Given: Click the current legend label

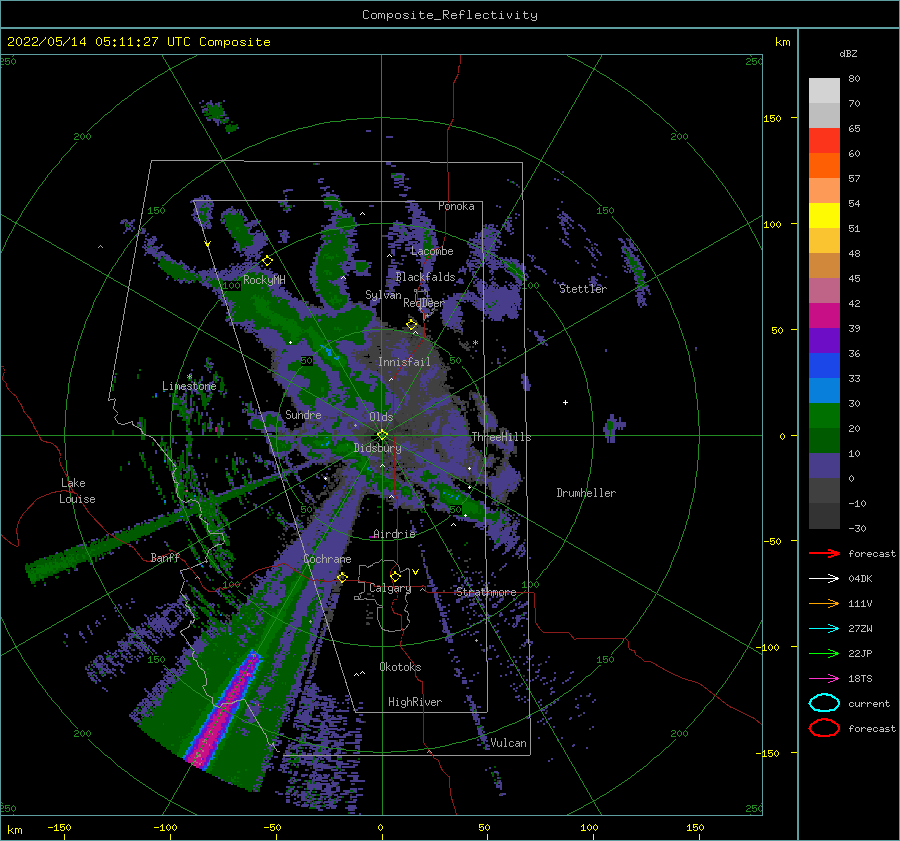Looking at the screenshot, I should tap(869, 703).
